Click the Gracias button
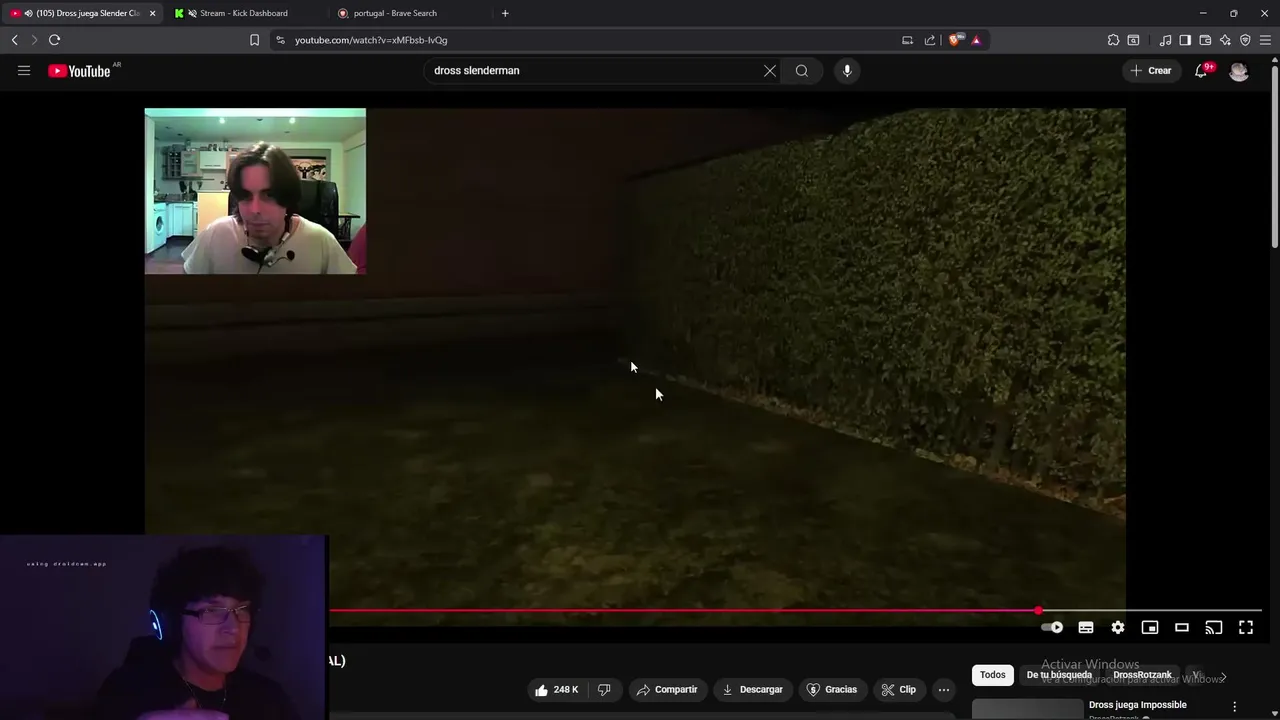This screenshot has height=720, width=1280. (832, 690)
